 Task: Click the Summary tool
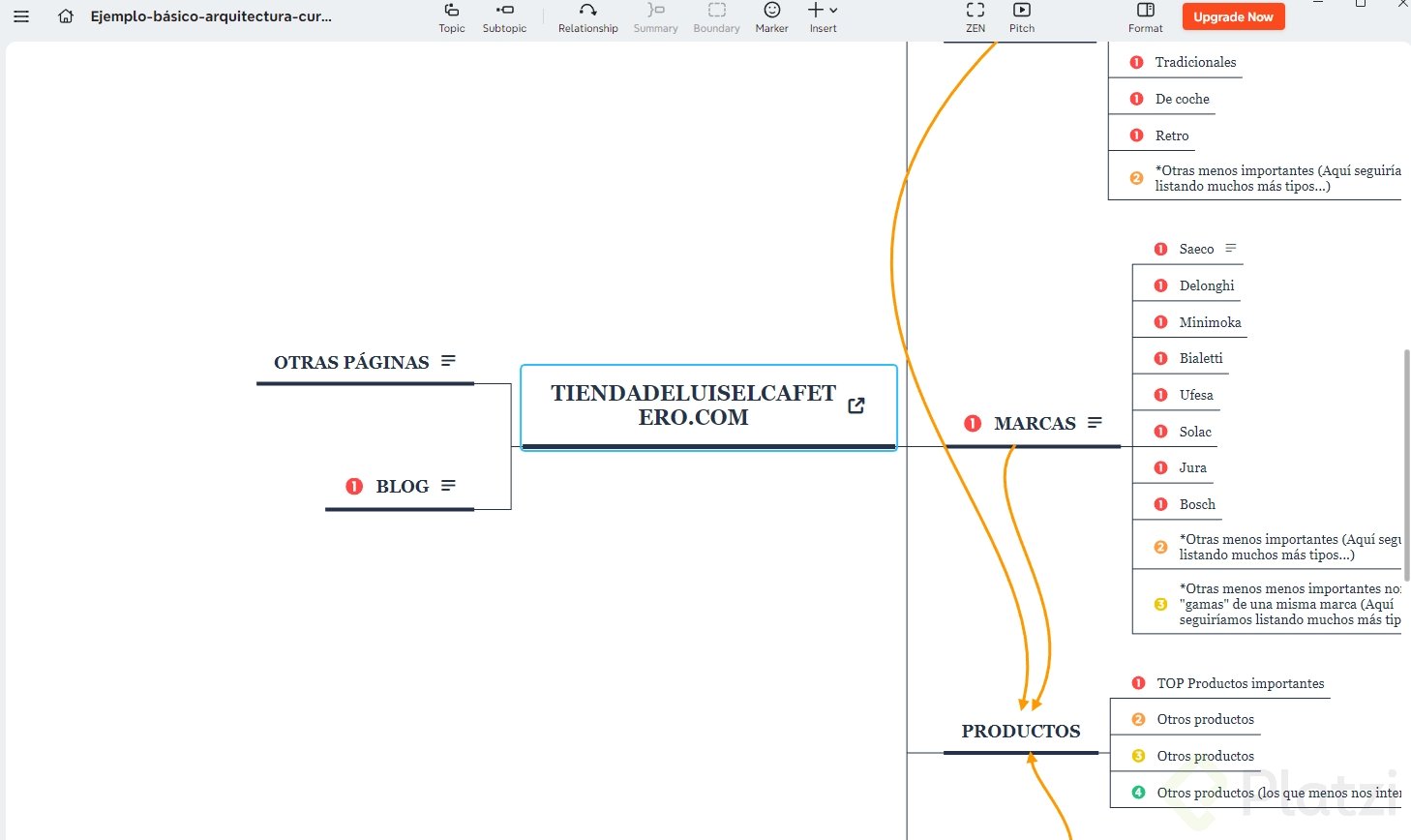coord(655,17)
